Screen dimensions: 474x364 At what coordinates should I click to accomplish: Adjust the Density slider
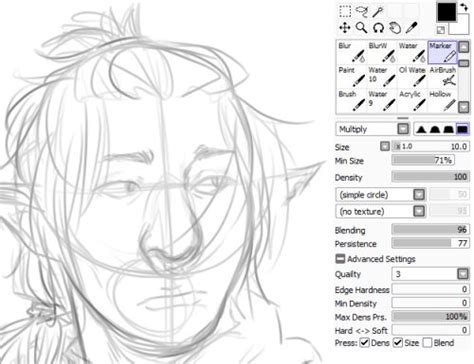[x=430, y=177]
